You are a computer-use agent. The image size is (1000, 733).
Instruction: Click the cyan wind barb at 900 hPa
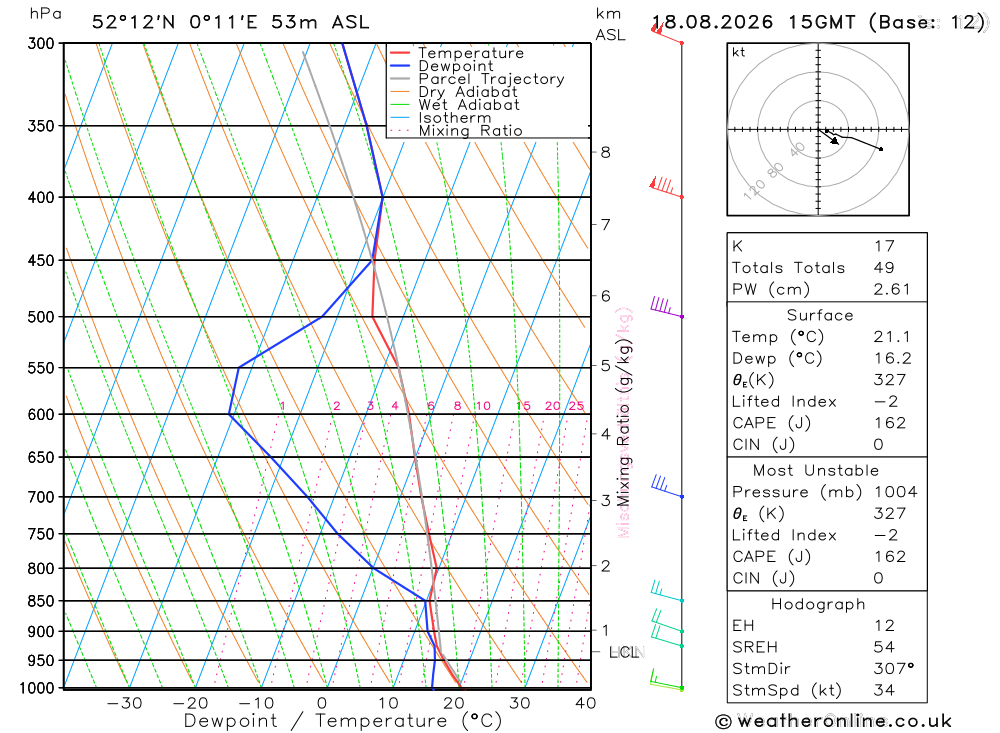[667, 621]
